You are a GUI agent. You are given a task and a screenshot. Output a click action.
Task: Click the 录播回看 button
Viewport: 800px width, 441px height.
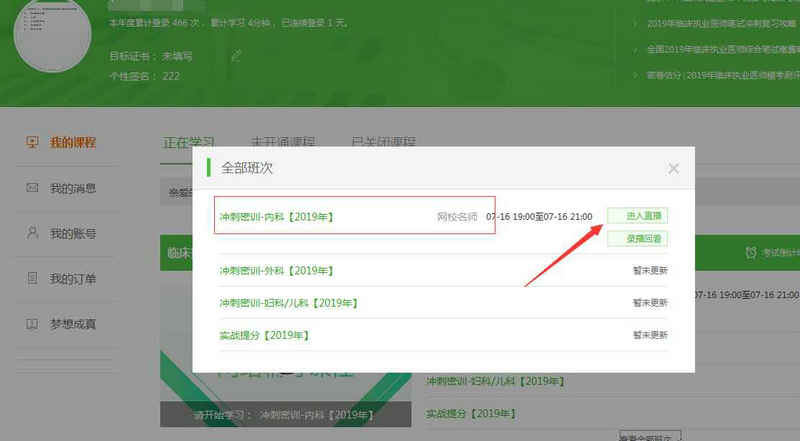click(x=637, y=238)
